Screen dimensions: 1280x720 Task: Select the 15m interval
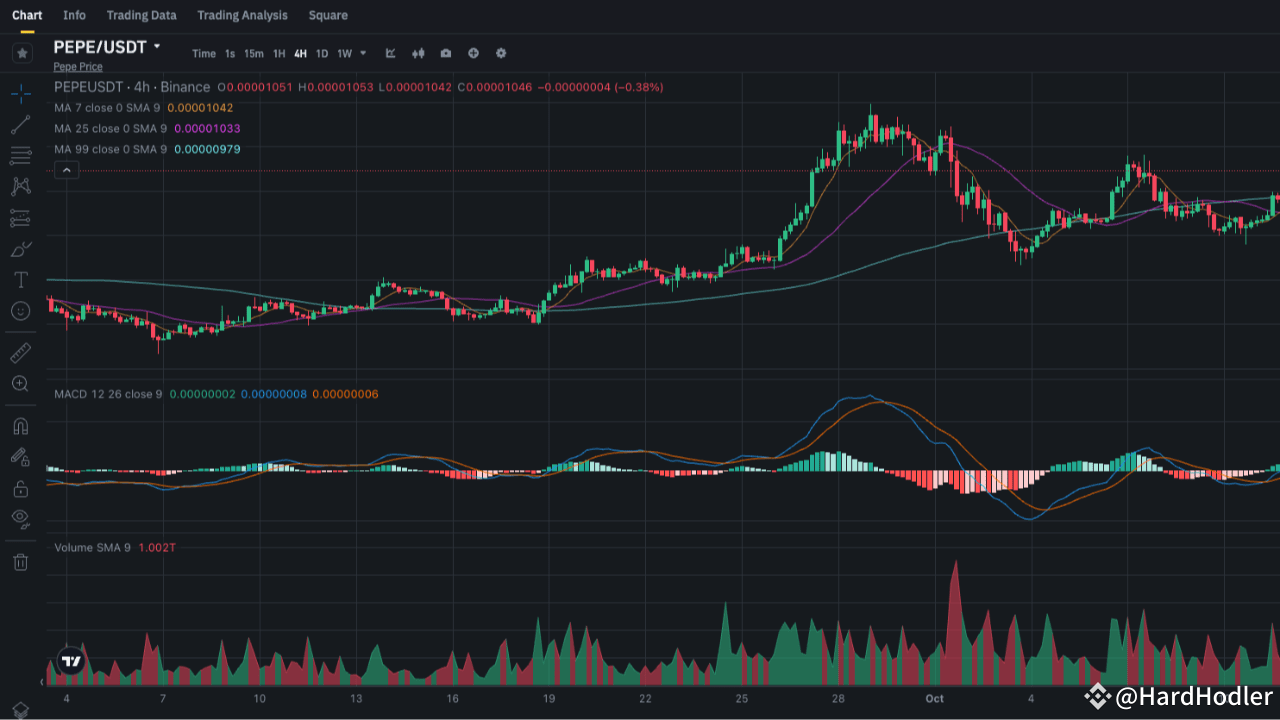tap(254, 54)
